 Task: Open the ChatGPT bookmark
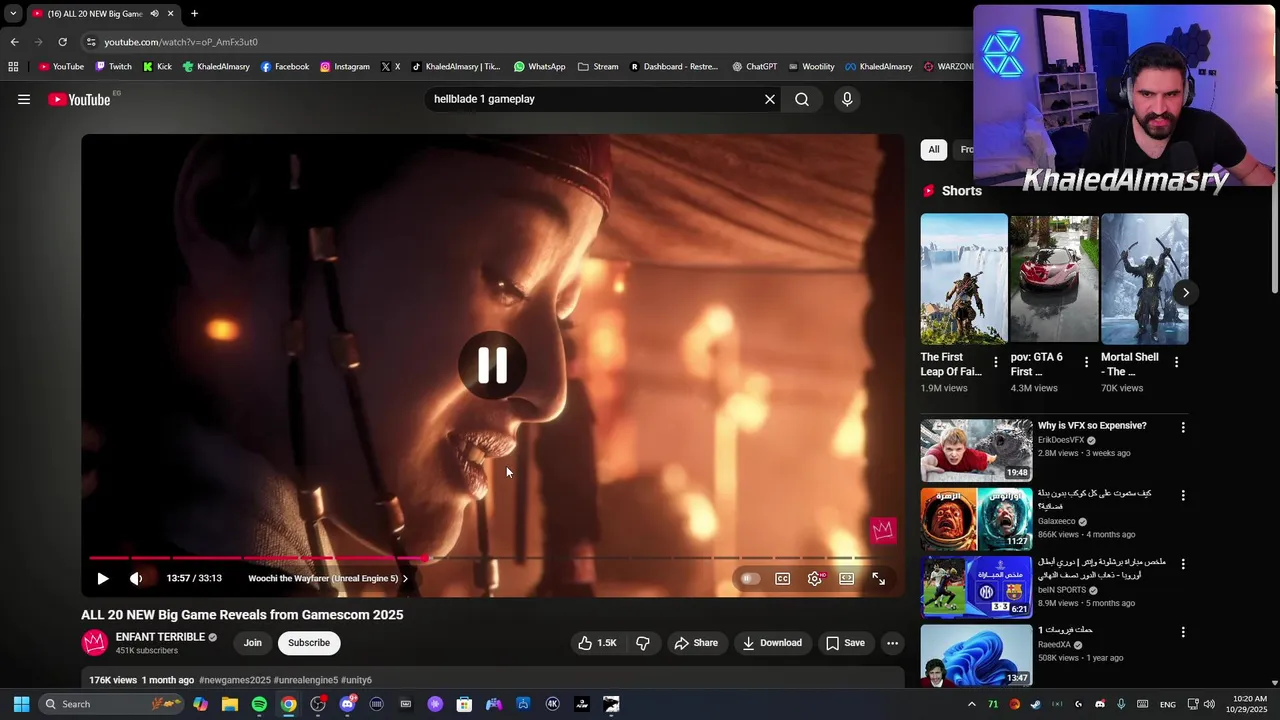pos(754,67)
